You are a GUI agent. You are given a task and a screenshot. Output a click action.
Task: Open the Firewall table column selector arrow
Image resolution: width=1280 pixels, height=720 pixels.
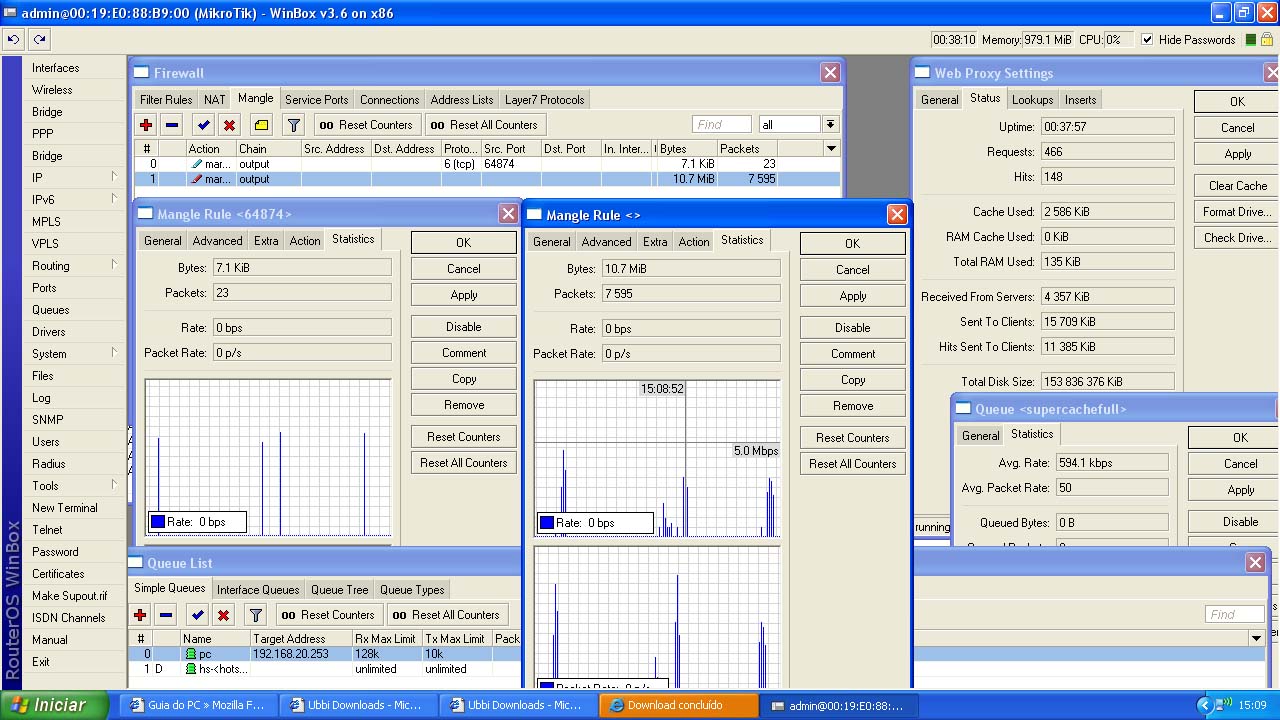point(830,149)
